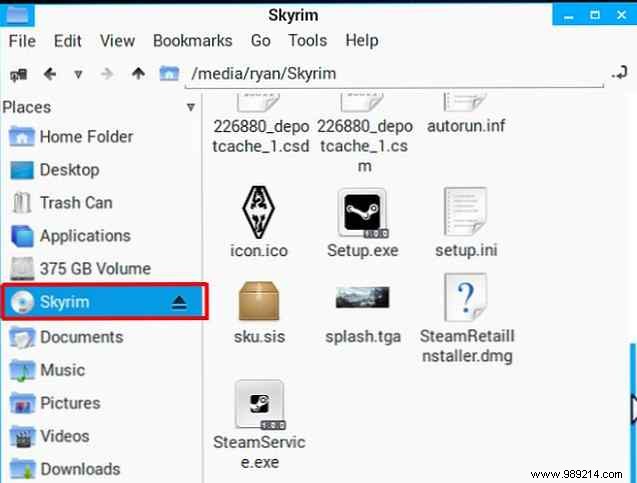Click the /media/ryan/Skyrim path field
637x483 pixels.
point(394,74)
